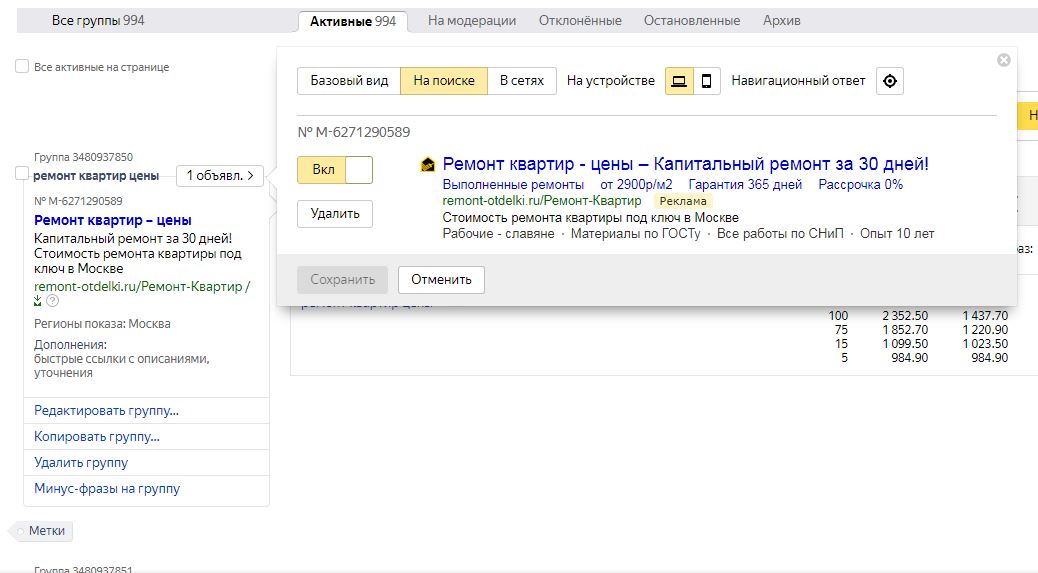Open the Архив tab

782,21
